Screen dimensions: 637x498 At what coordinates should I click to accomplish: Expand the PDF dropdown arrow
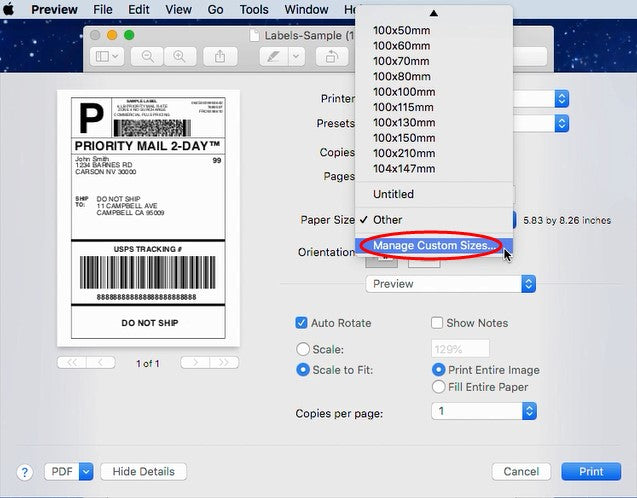(85, 471)
